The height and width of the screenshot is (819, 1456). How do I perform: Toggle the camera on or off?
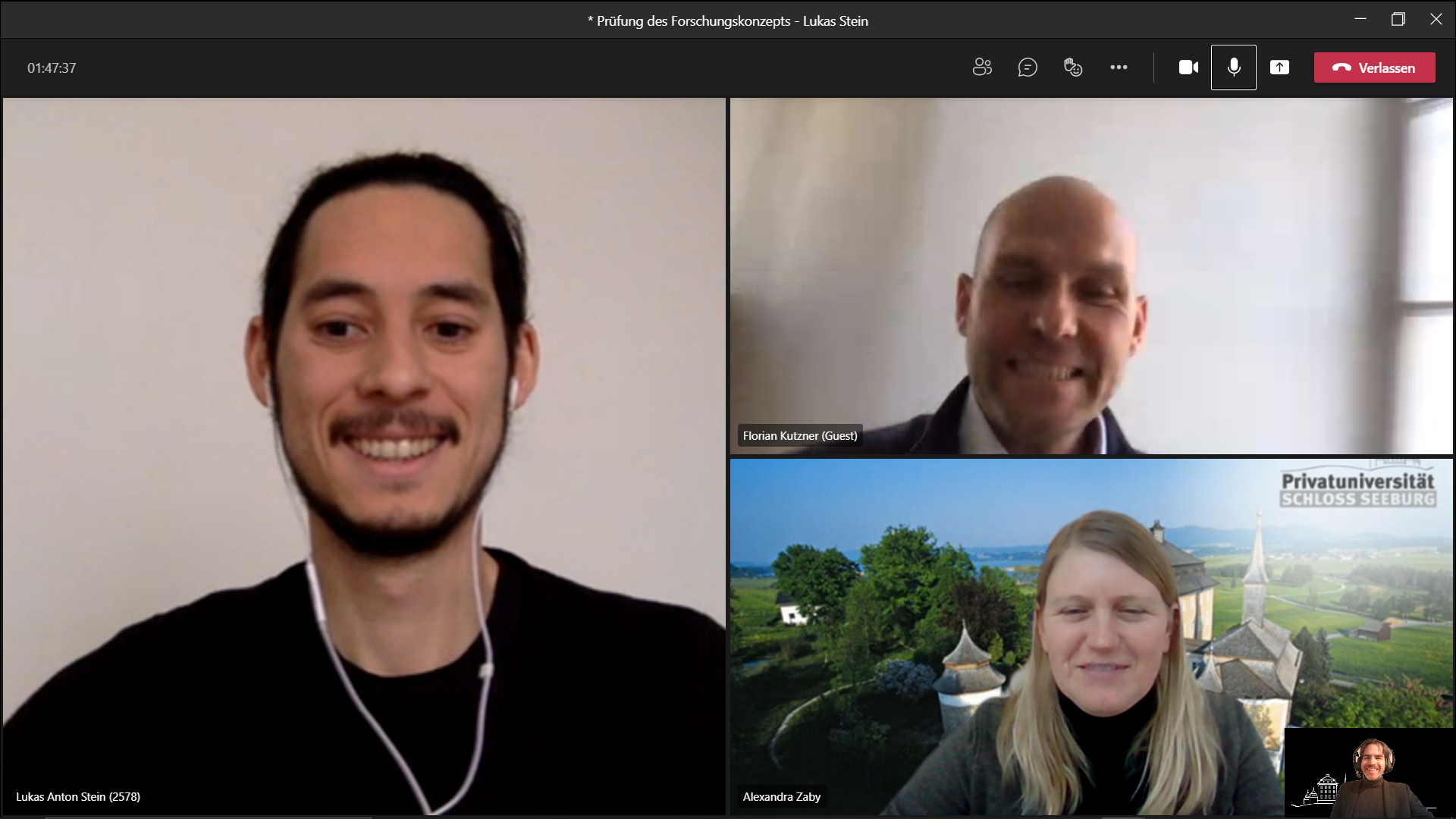point(1188,67)
